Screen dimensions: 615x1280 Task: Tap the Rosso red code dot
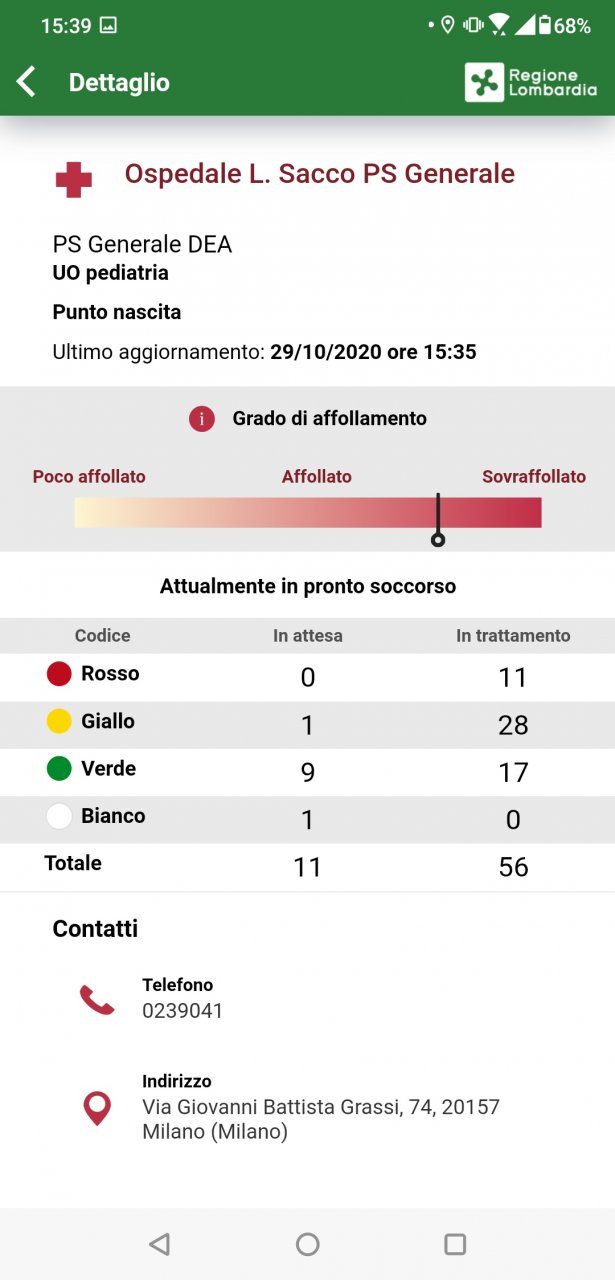[59, 674]
